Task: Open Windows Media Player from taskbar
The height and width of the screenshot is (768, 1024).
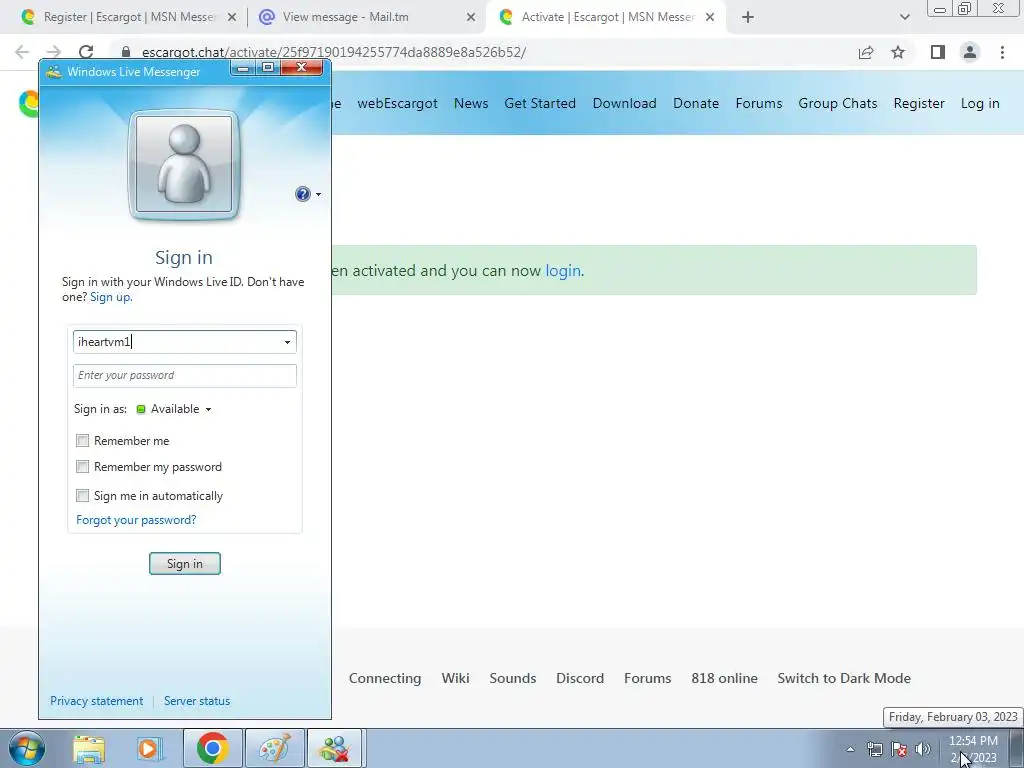Action: 149,748
